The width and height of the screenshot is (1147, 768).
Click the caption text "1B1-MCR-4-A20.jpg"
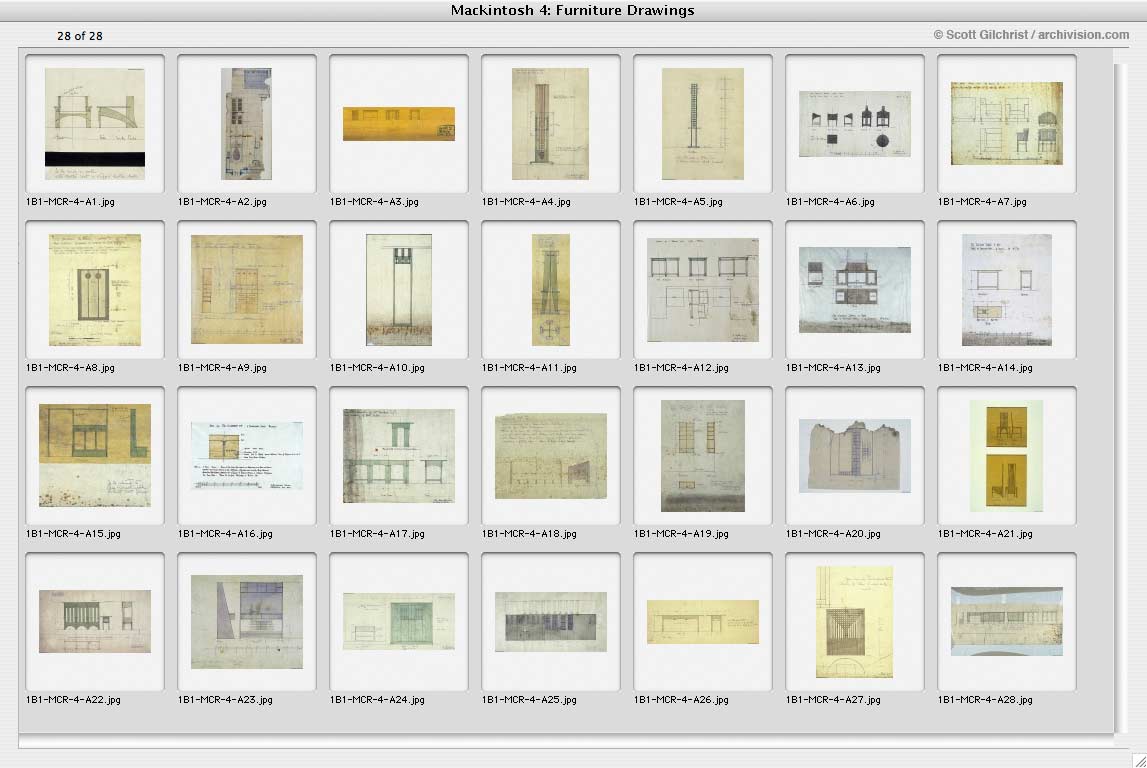833,534
